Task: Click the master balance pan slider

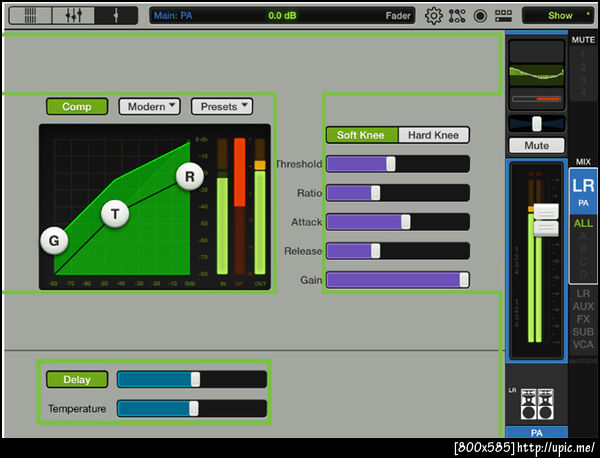Action: coord(536,124)
